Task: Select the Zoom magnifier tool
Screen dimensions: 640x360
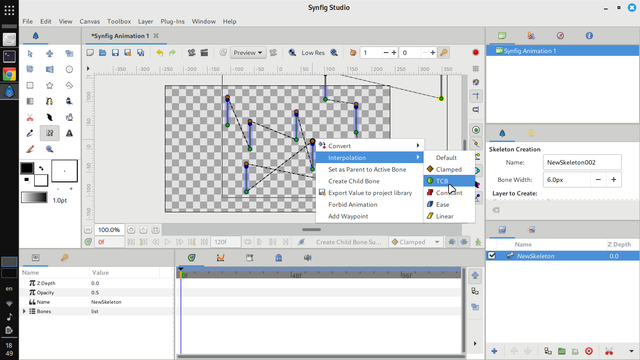Action: (49, 149)
